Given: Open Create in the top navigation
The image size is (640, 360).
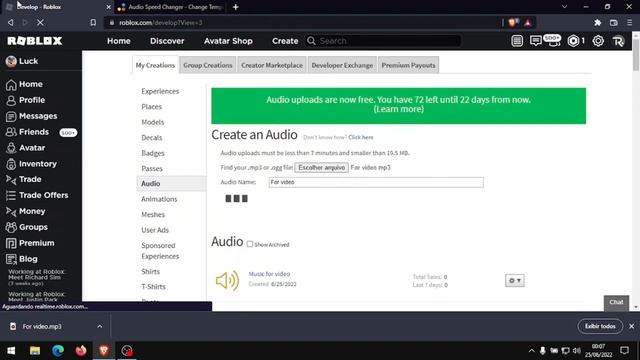Looking at the screenshot, I should tap(285, 41).
